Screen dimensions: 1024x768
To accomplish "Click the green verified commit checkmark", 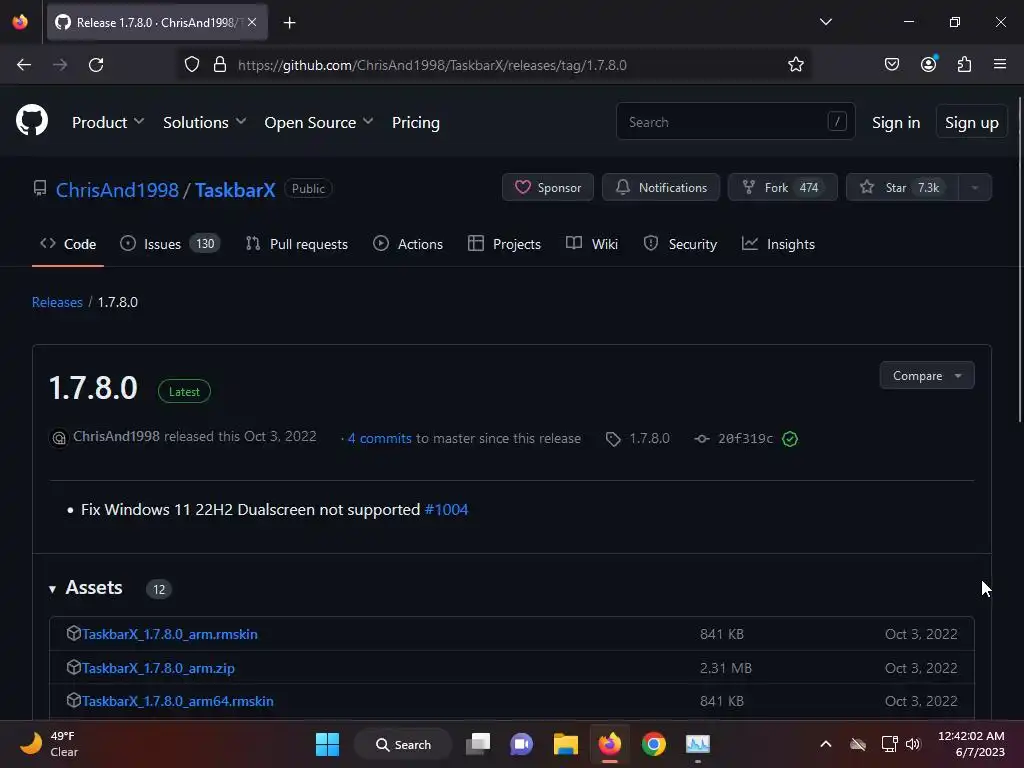I will [x=790, y=439].
